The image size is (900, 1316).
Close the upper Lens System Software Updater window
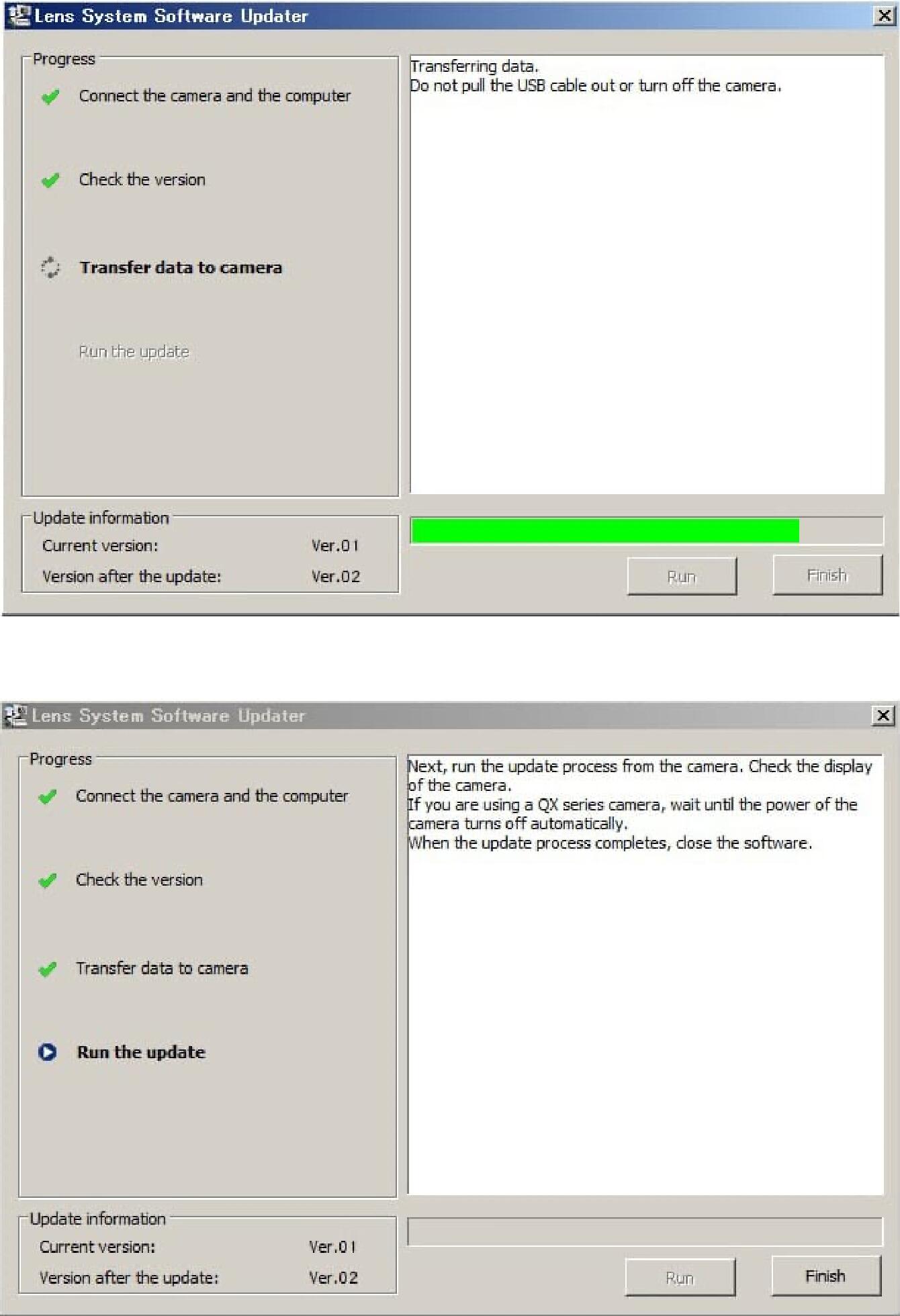[885, 16]
